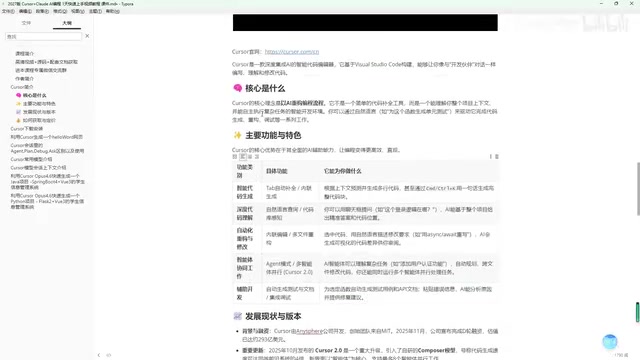Click the black redacted banner image
This screenshot has width=640, height=360.
point(365,22)
